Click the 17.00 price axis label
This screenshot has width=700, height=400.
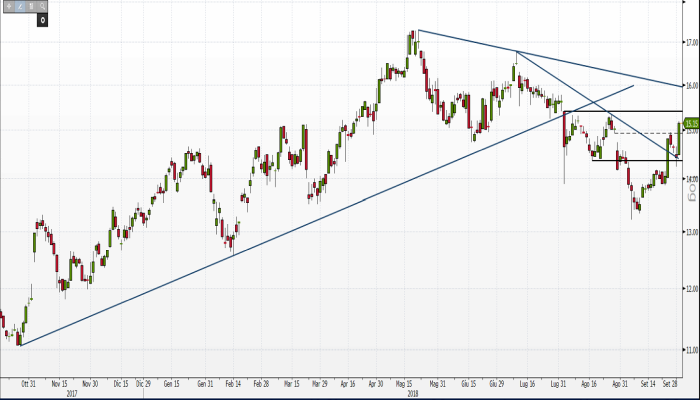[690, 43]
